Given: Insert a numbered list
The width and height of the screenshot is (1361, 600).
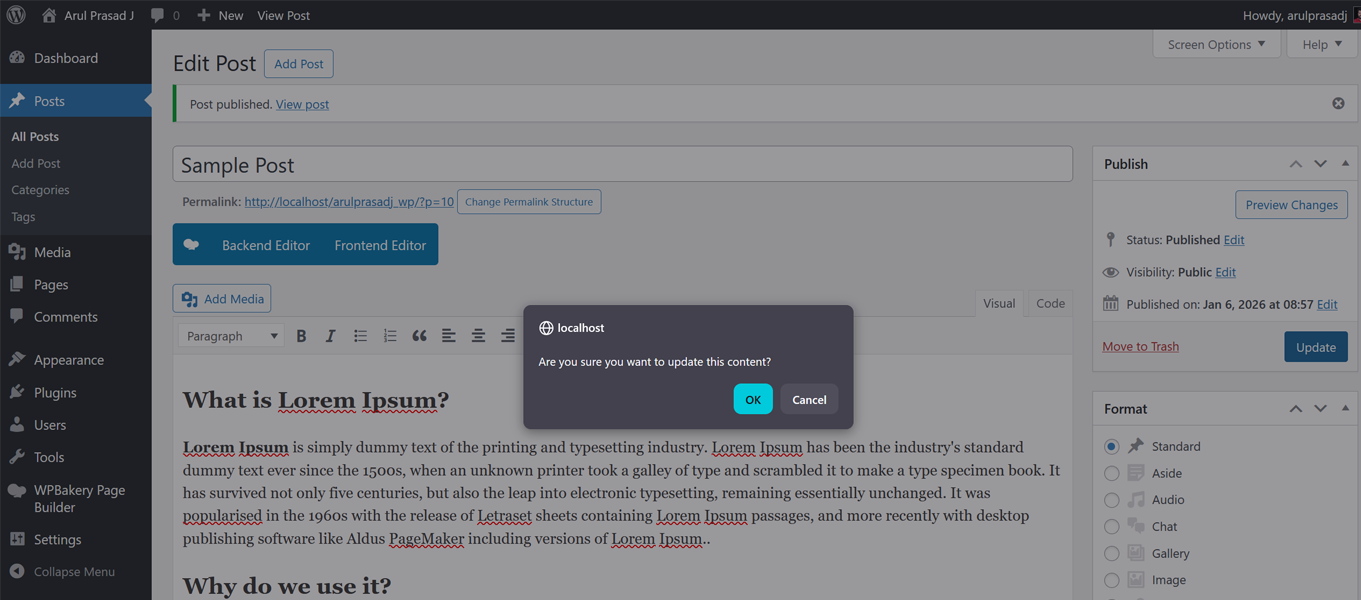Looking at the screenshot, I should pyautogui.click(x=389, y=336).
